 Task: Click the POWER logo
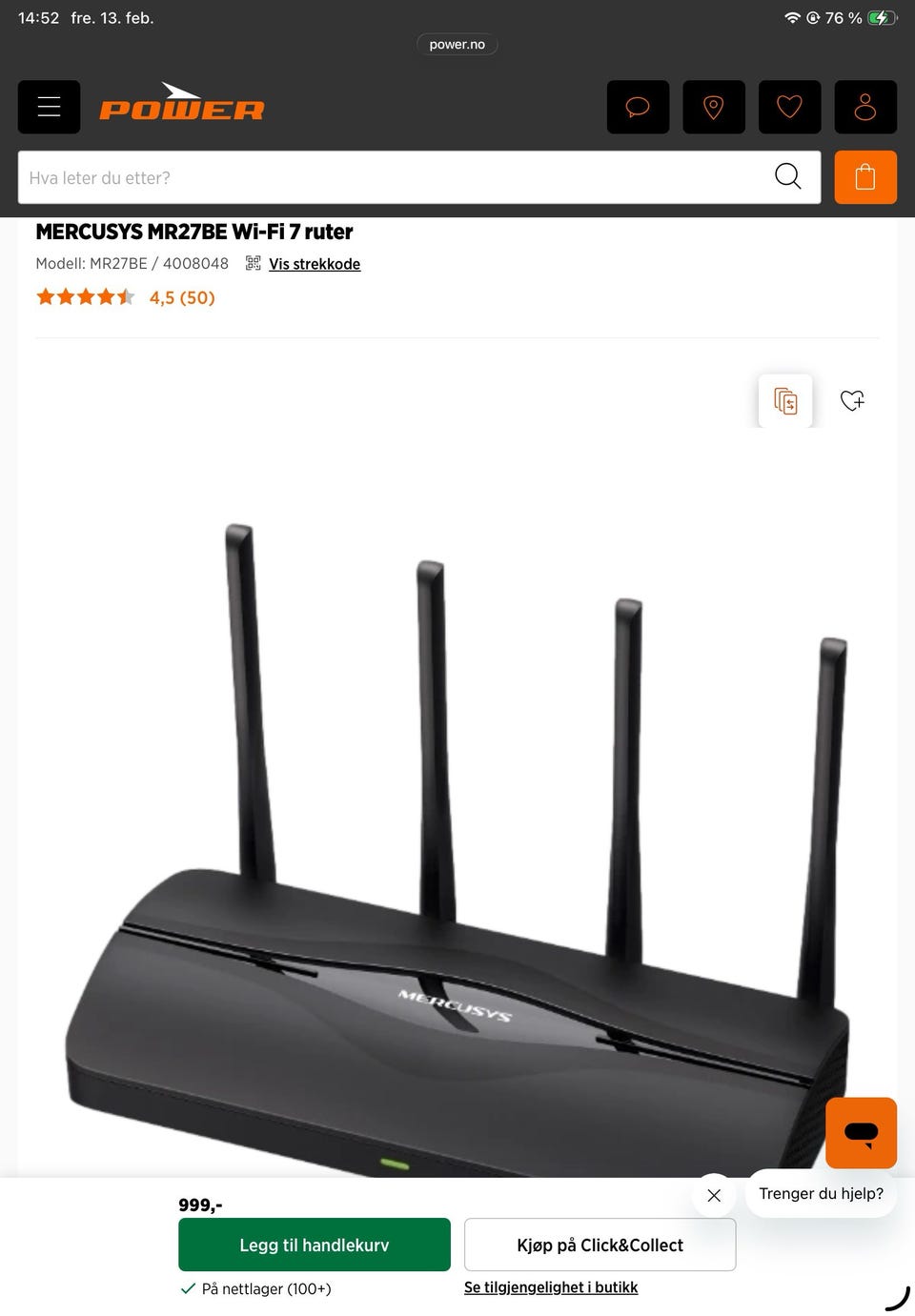[182, 103]
